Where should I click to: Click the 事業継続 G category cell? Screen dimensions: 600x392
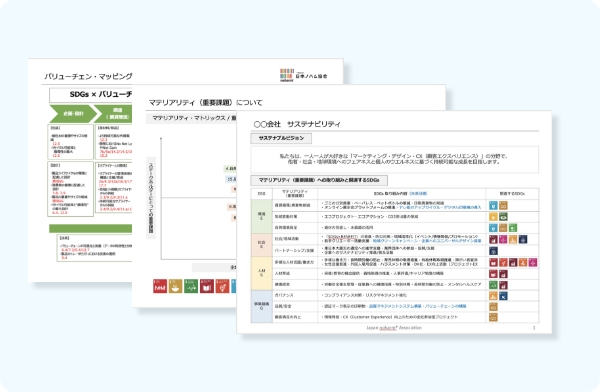point(262,306)
